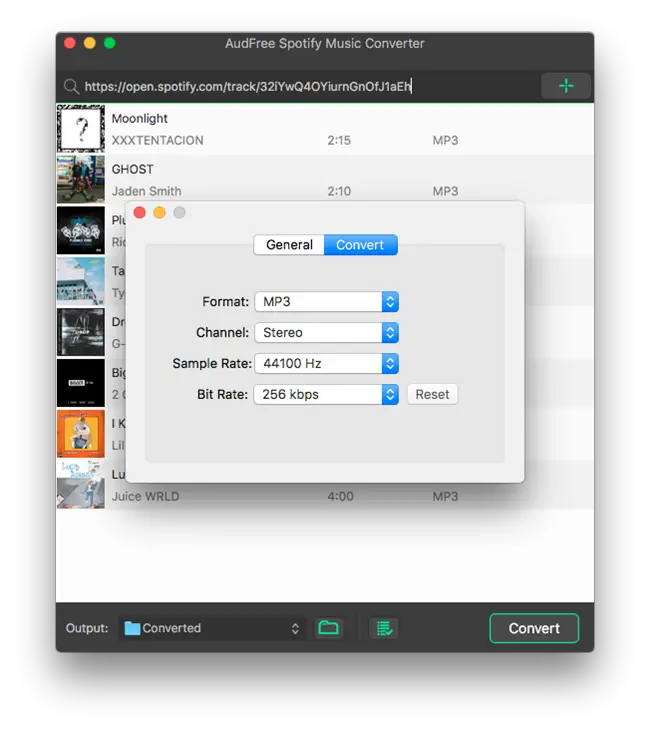The image size is (650, 732).
Task: Click the black album cover thumbnail
Action: pos(81,383)
